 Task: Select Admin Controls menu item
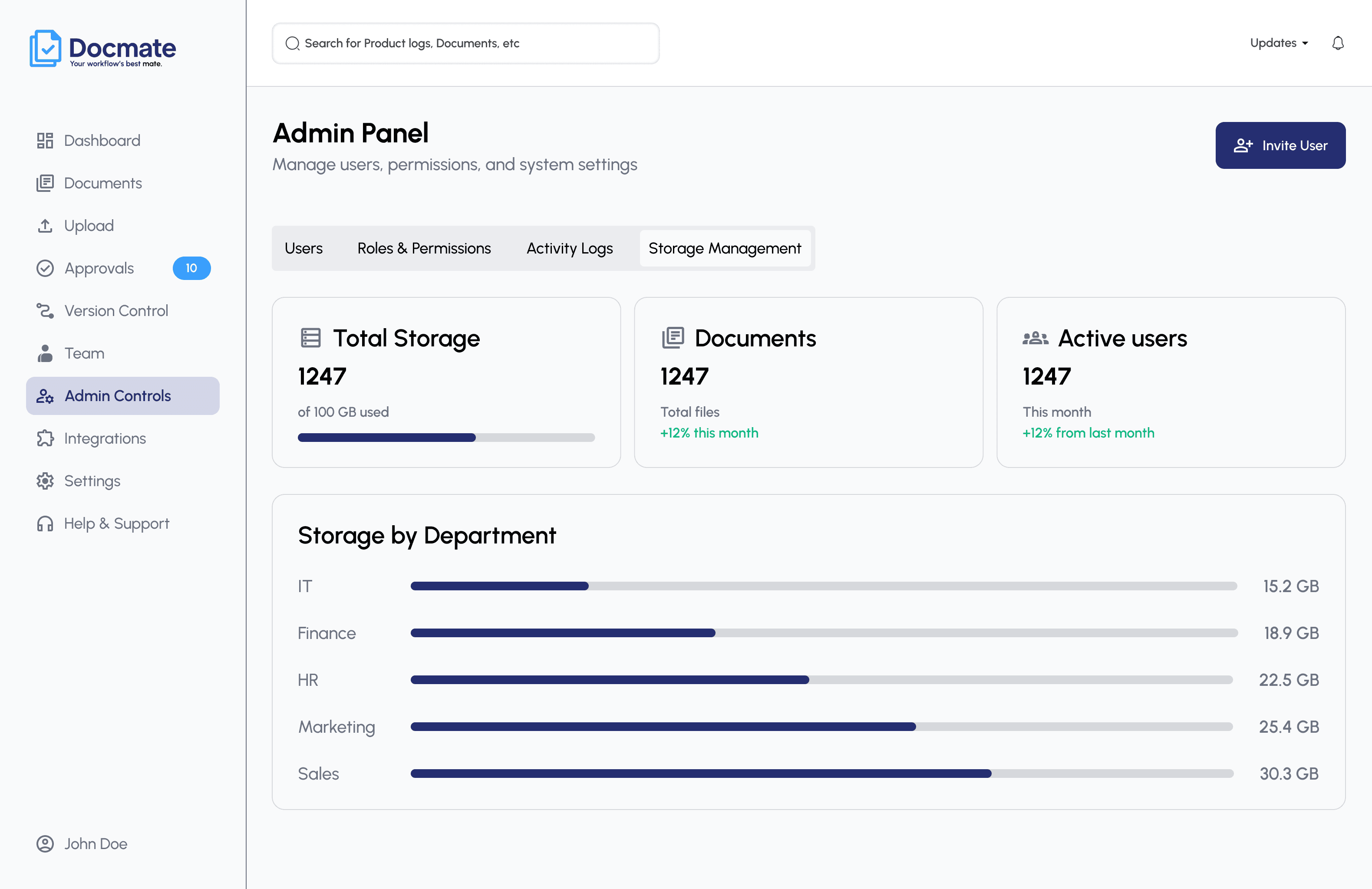tap(123, 396)
